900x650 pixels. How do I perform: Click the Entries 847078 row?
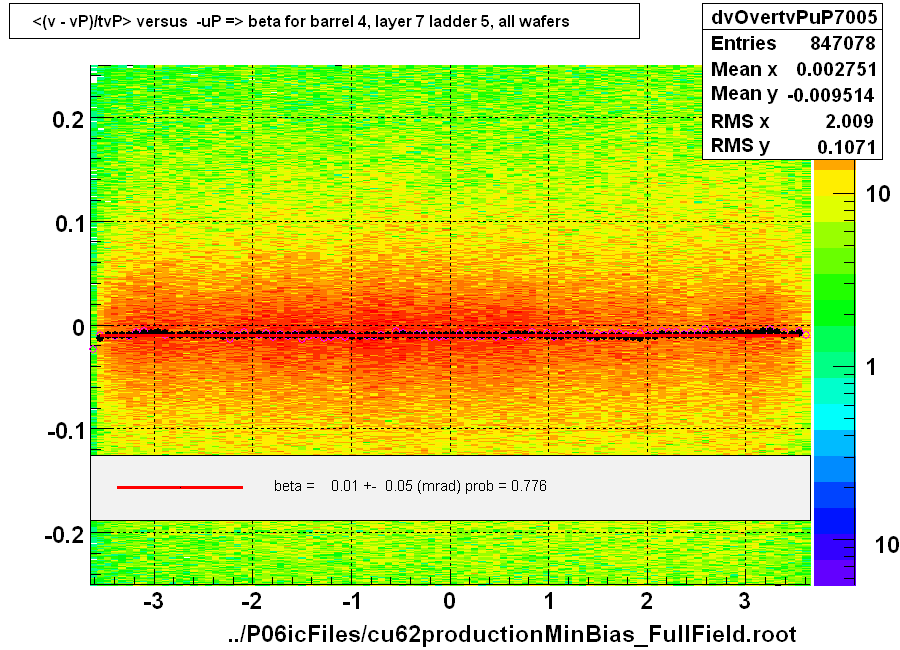coord(793,43)
